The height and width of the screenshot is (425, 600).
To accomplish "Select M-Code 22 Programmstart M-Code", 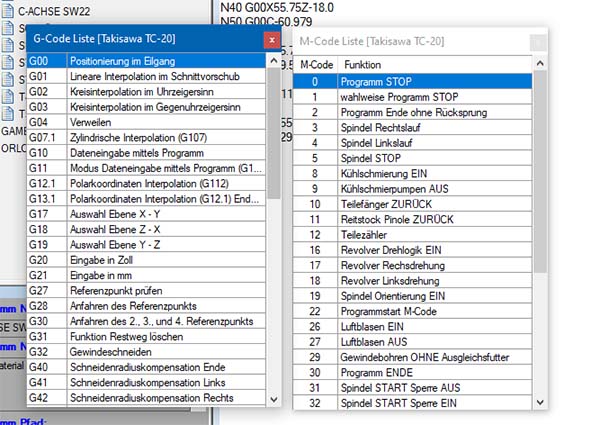I will click(412, 311).
